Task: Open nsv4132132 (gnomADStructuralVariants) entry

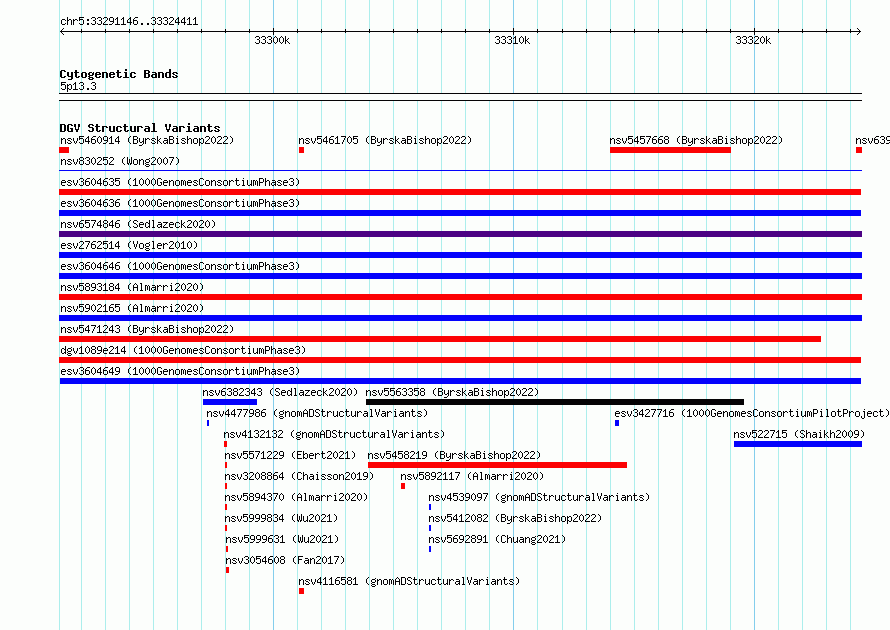Action: tap(334, 434)
